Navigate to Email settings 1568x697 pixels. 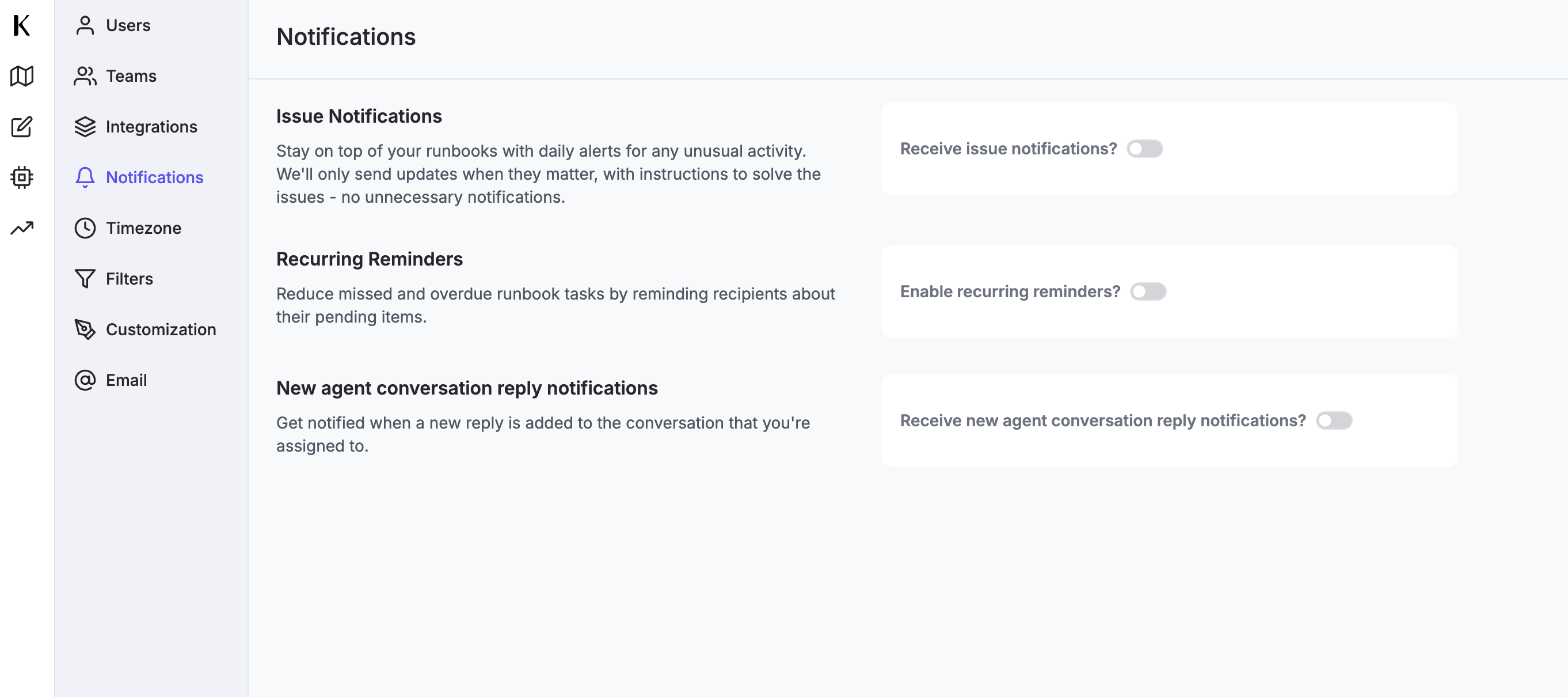[x=127, y=380]
